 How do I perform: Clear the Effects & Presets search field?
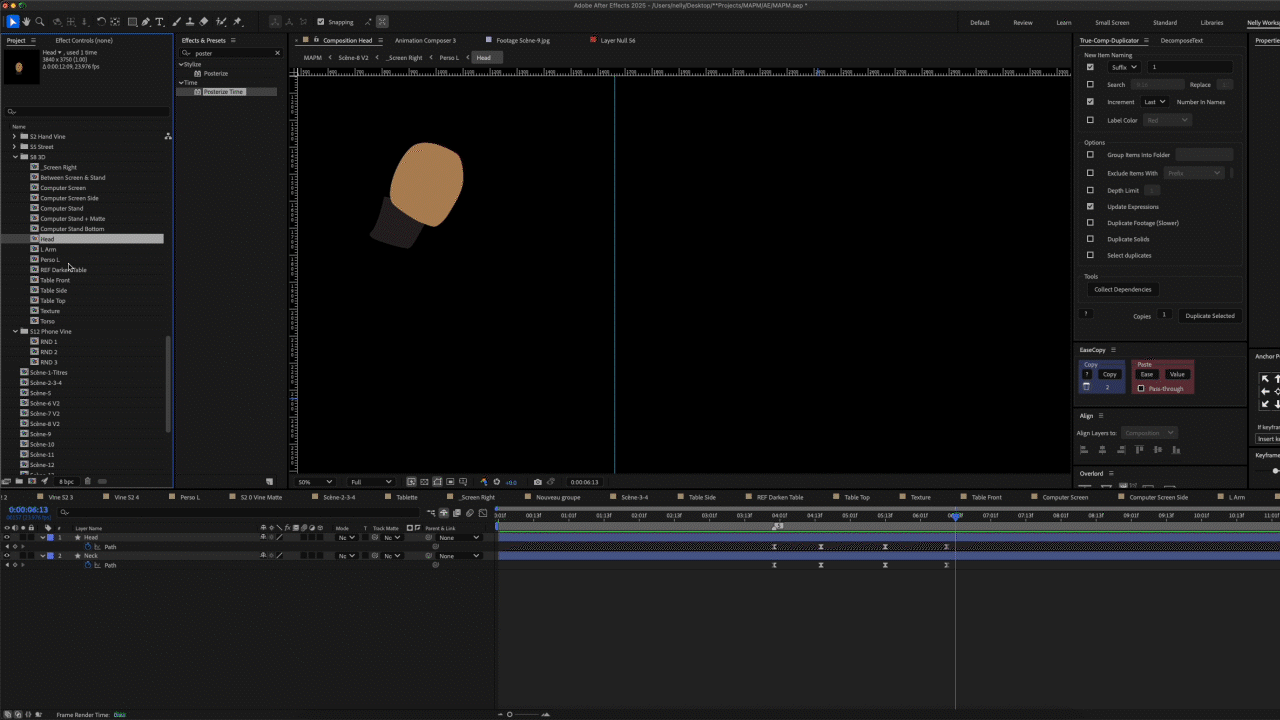[278, 53]
